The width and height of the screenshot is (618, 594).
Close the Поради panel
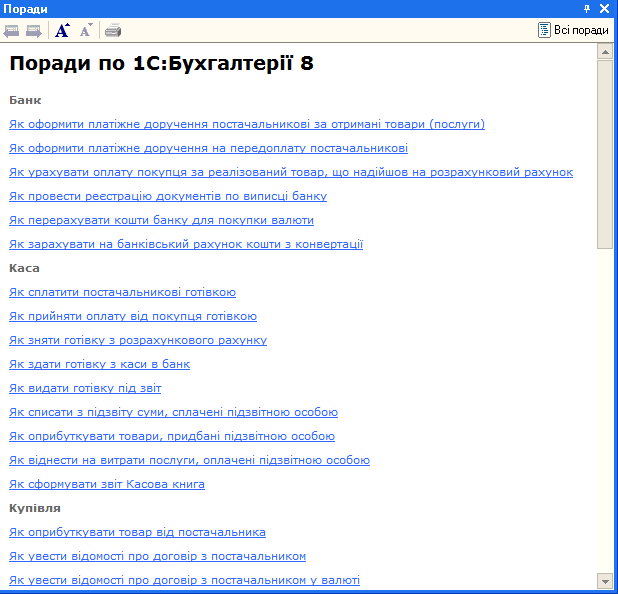click(604, 9)
